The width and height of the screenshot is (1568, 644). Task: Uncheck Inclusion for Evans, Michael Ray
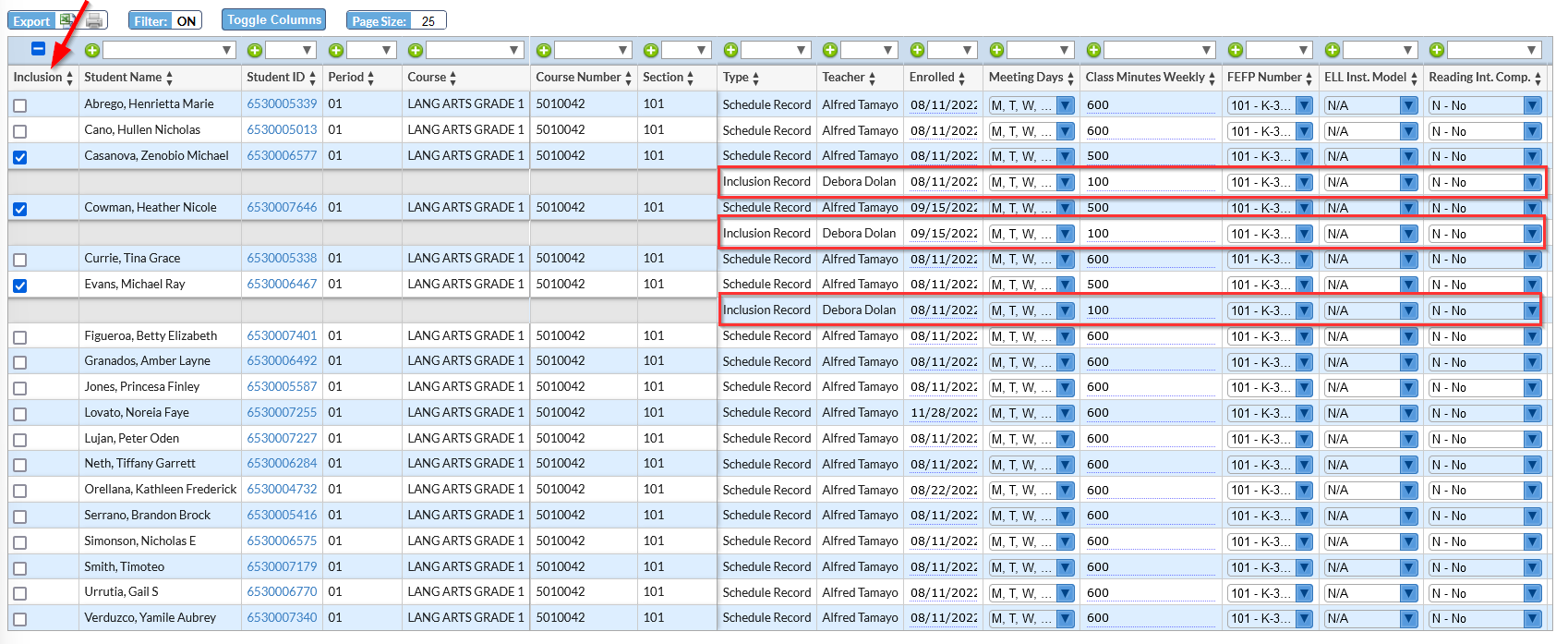(x=20, y=286)
